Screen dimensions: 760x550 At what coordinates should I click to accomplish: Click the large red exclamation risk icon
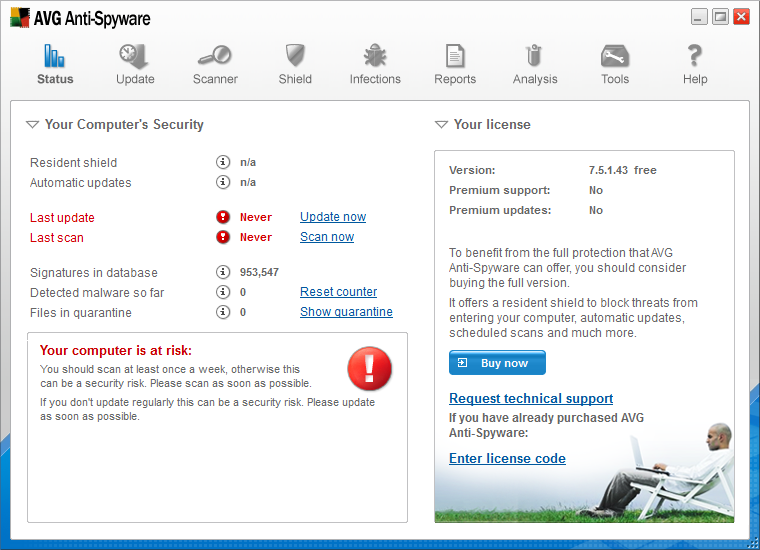point(369,368)
